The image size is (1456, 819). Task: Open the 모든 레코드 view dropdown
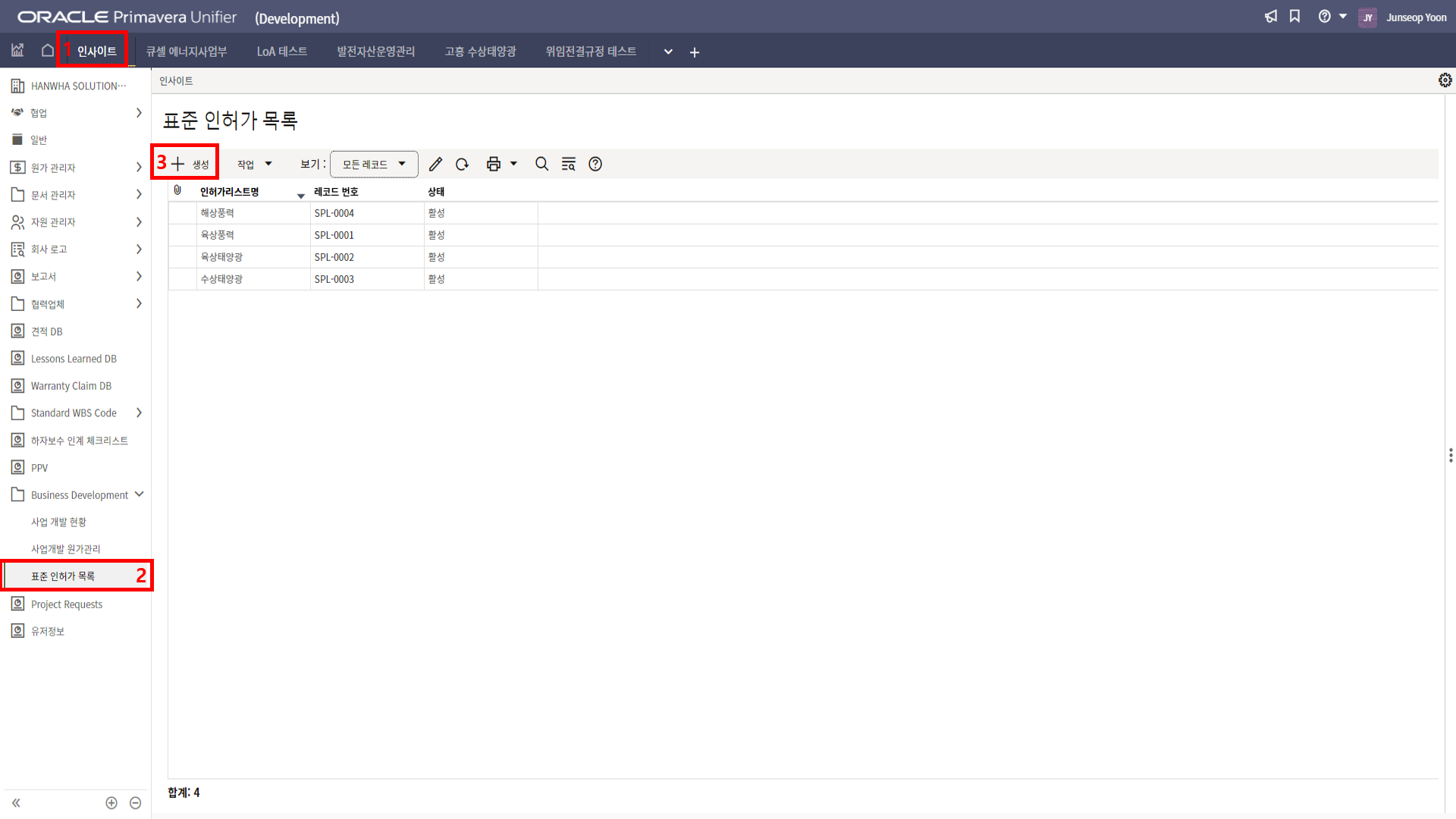coord(374,164)
